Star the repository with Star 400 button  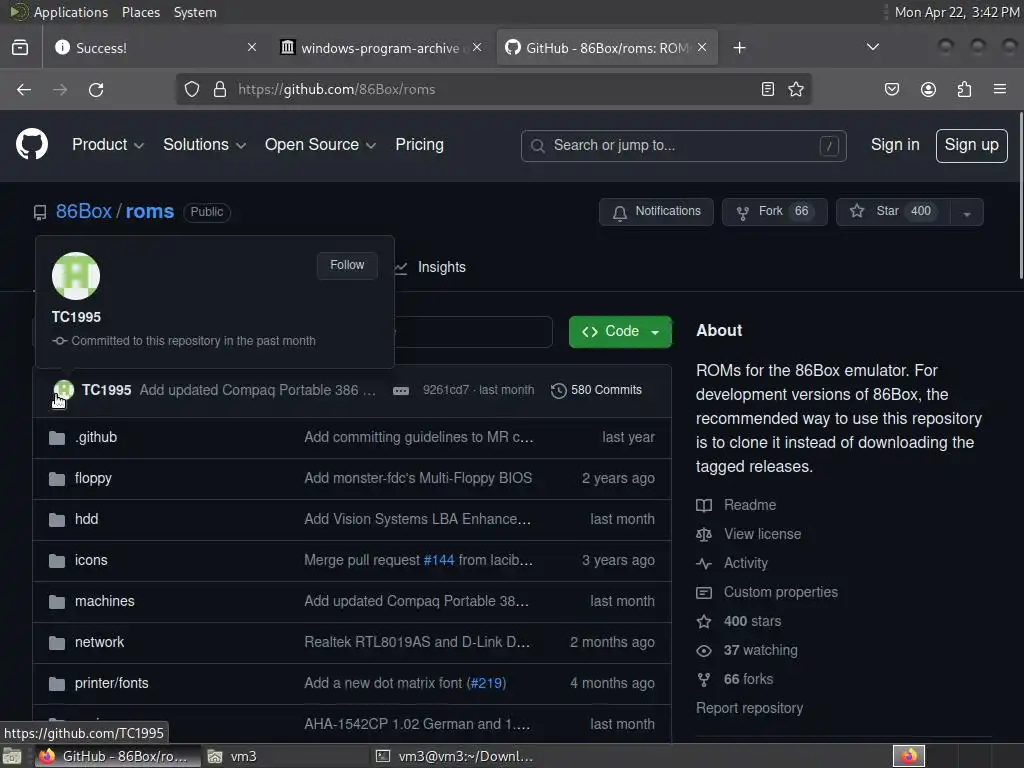(x=893, y=212)
